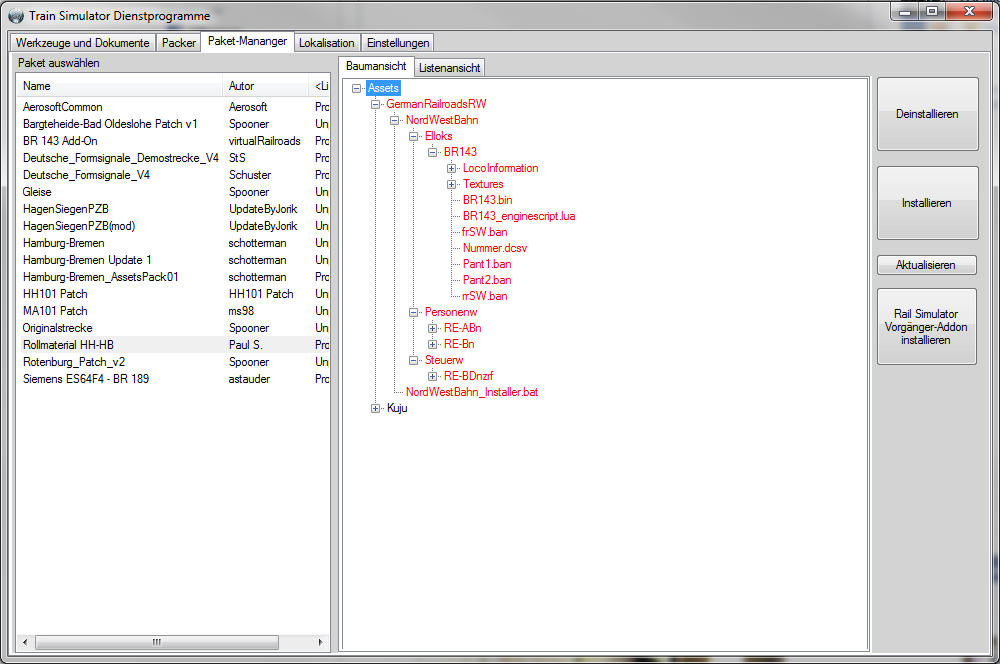Collapse the Elloks folder node
Screen dimensions: 1000x664
414,136
